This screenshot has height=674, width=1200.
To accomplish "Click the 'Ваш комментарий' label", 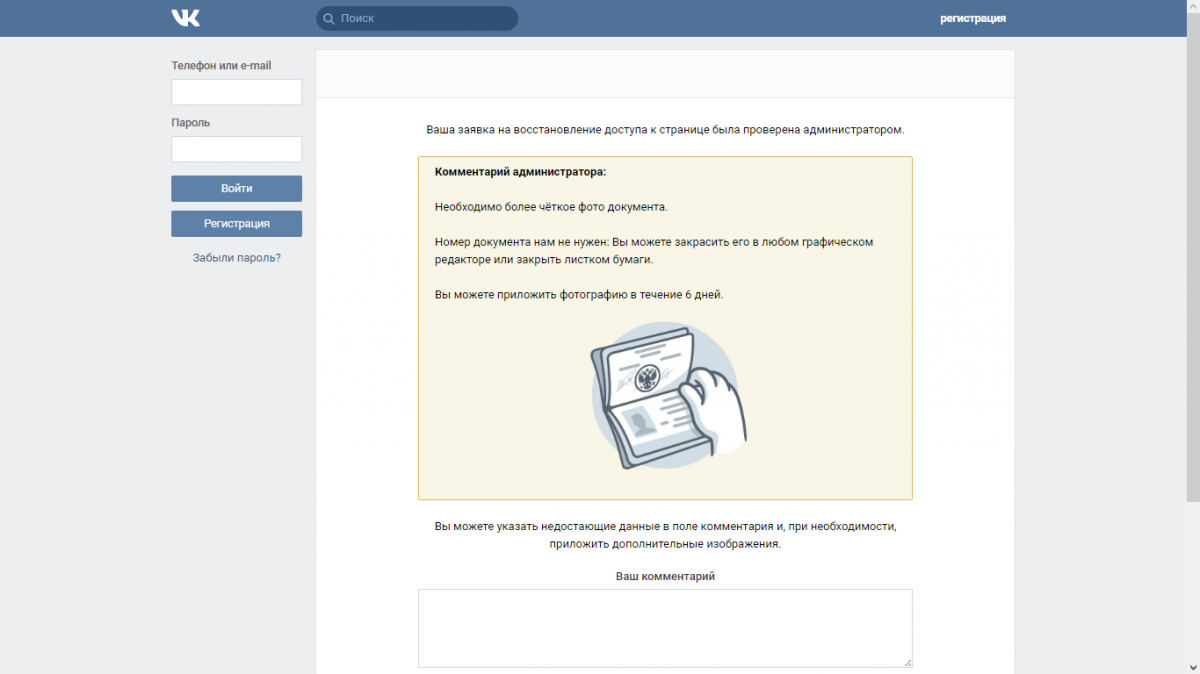I will pyautogui.click(x=665, y=576).
